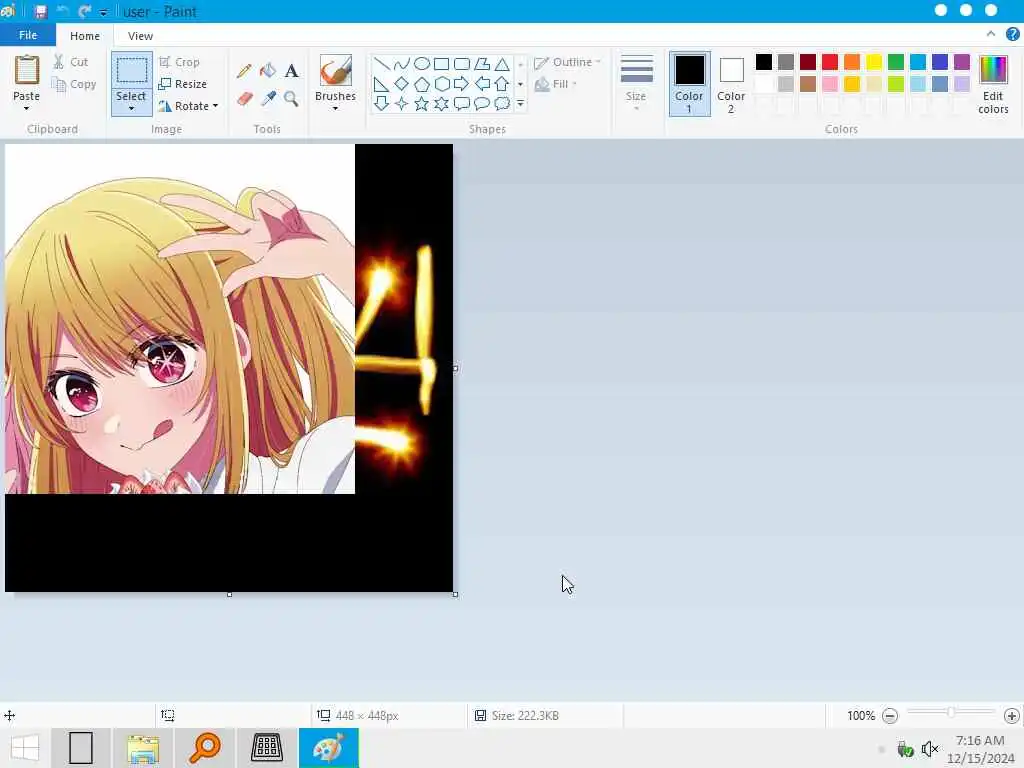Switch to the View tab
This screenshot has width=1024, height=768.
[140, 36]
